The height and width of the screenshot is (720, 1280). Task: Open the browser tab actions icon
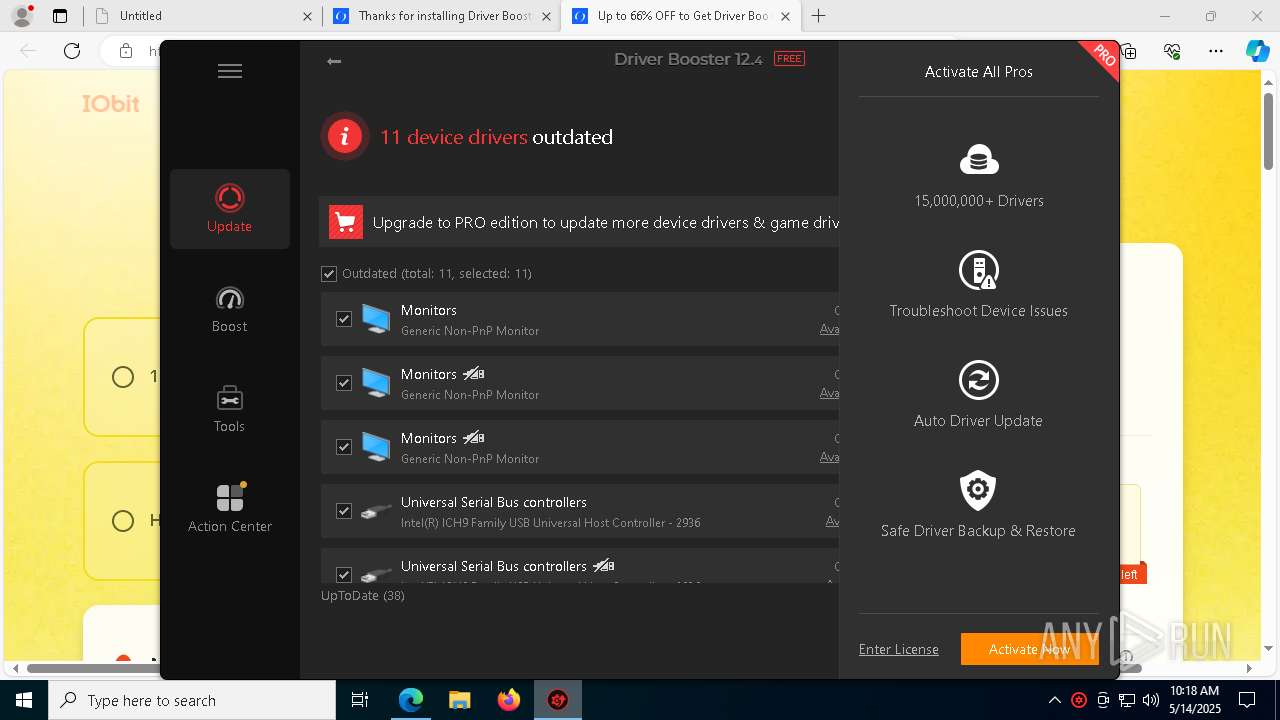click(60, 16)
